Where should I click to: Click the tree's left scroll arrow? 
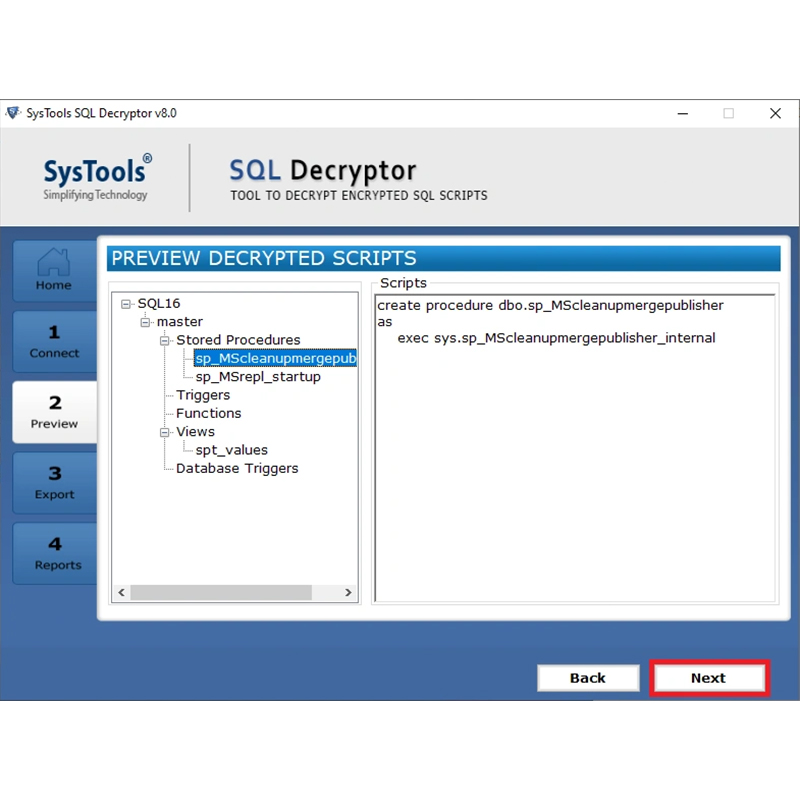(x=121, y=592)
